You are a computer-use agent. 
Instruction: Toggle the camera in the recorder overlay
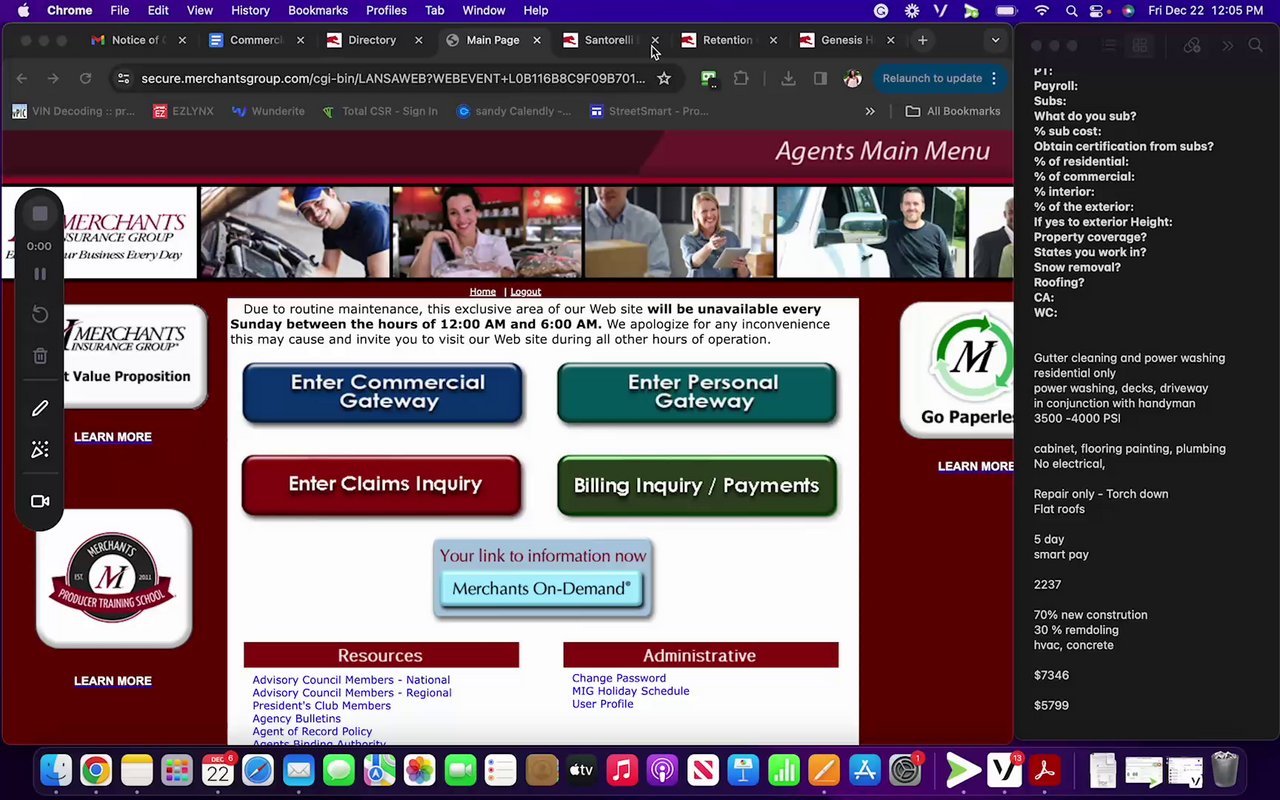(x=40, y=501)
